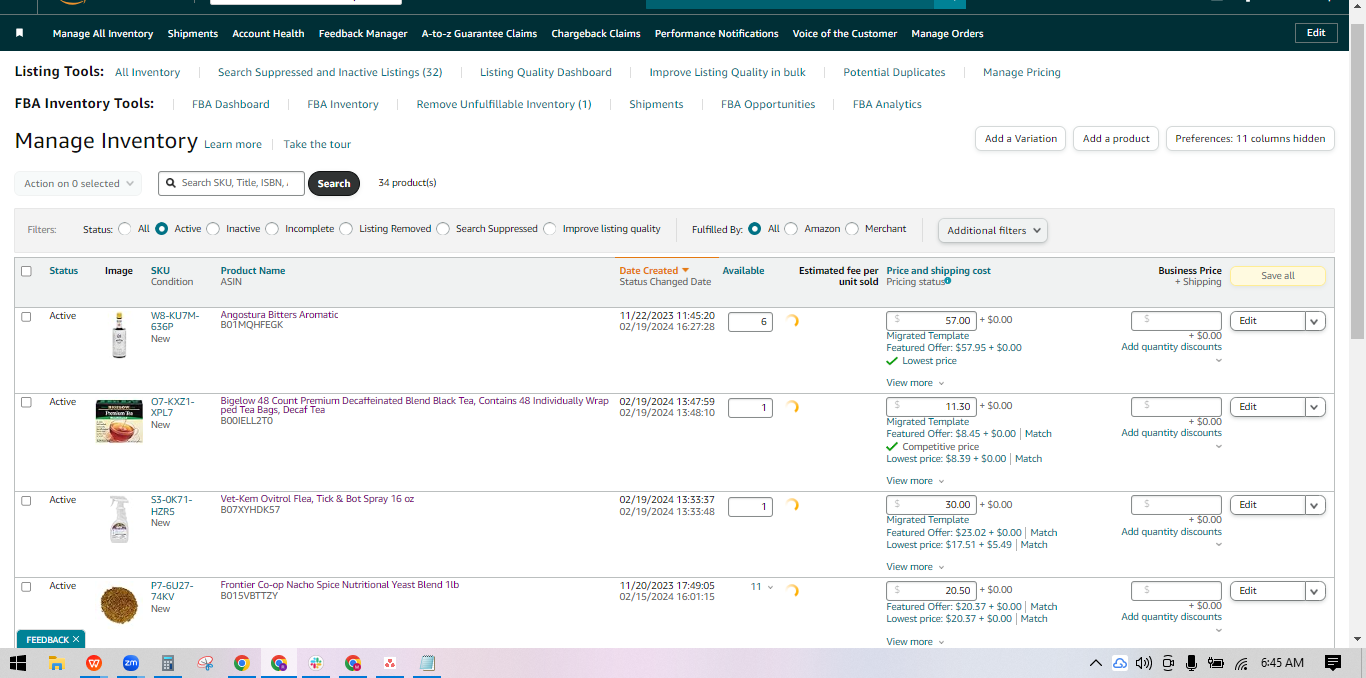This screenshot has height=678, width=1366.
Task: Select the Search Suppressed status filter
Action: [x=443, y=229]
